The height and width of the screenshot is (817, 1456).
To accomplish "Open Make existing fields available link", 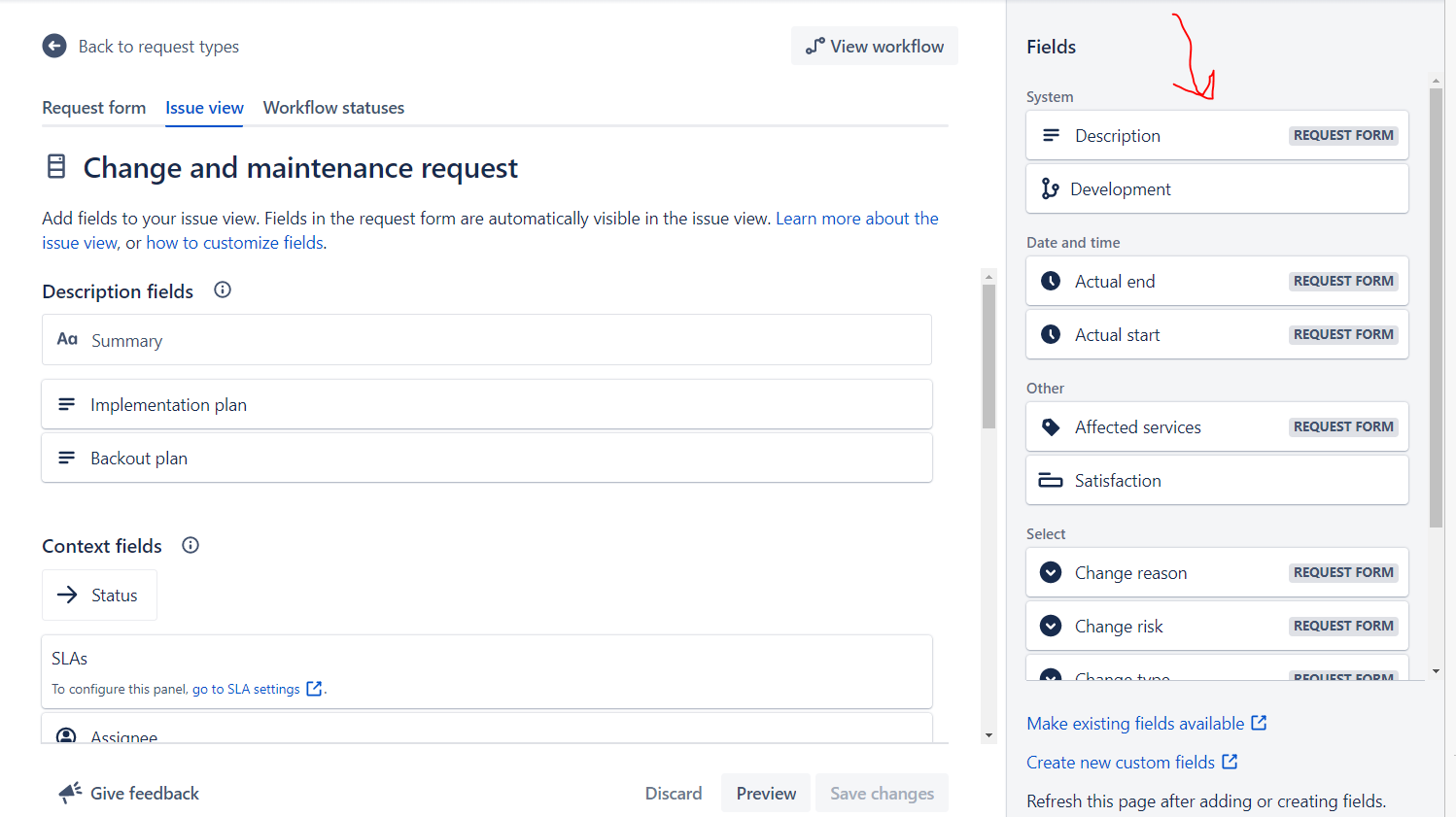I will (1135, 723).
